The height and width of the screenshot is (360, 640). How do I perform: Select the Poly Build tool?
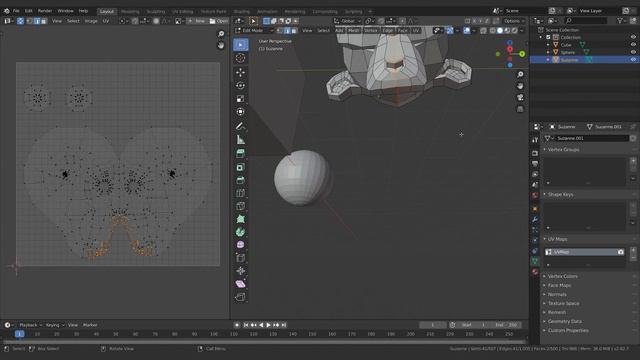(240, 219)
